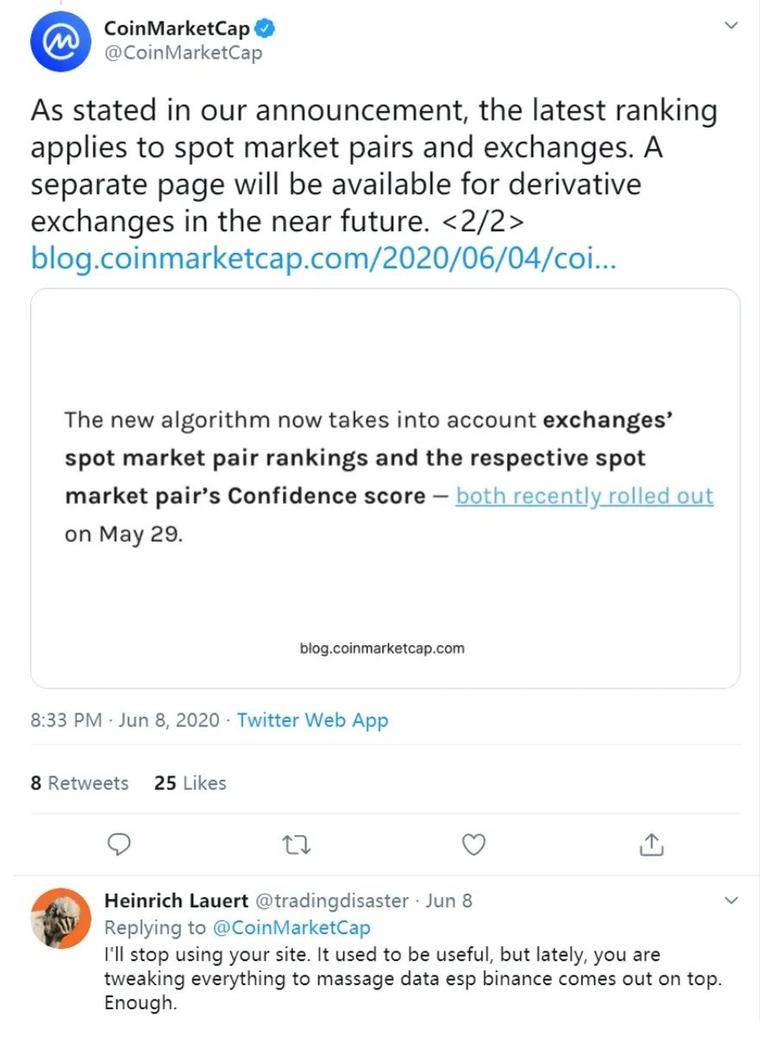View the list of 25 Likes

(x=190, y=783)
